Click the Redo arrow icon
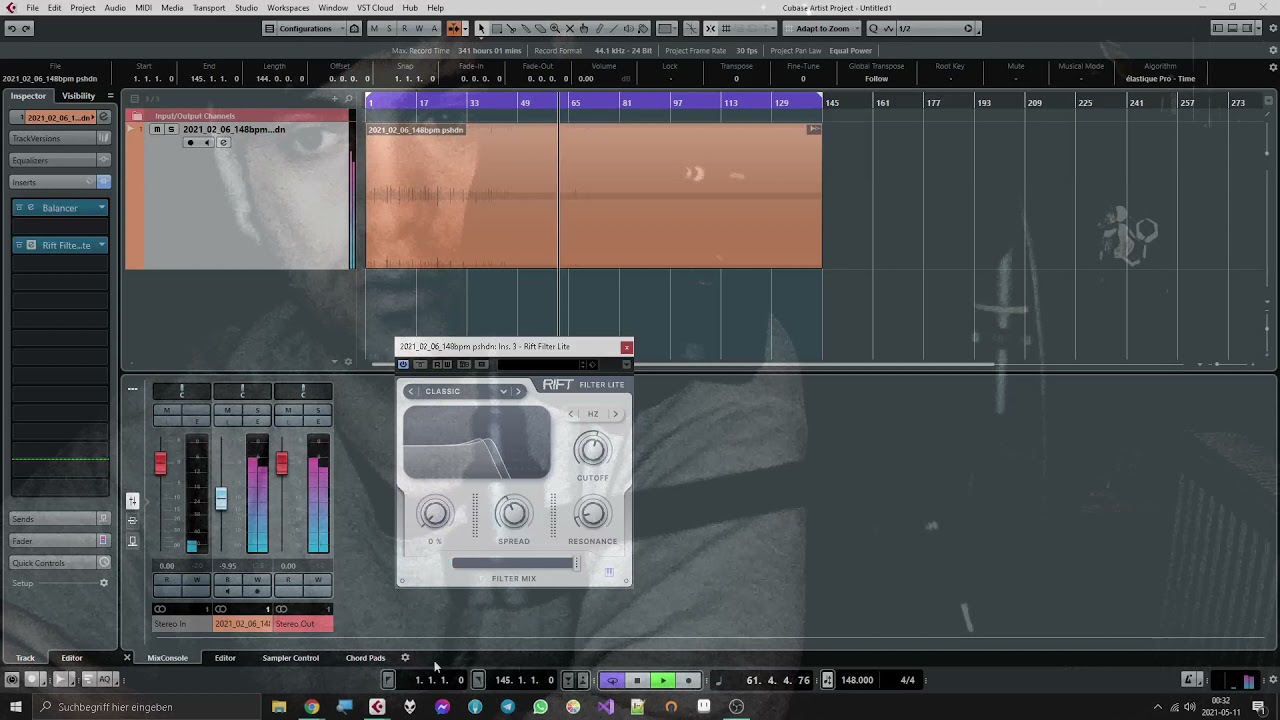1280x720 pixels. [26, 28]
